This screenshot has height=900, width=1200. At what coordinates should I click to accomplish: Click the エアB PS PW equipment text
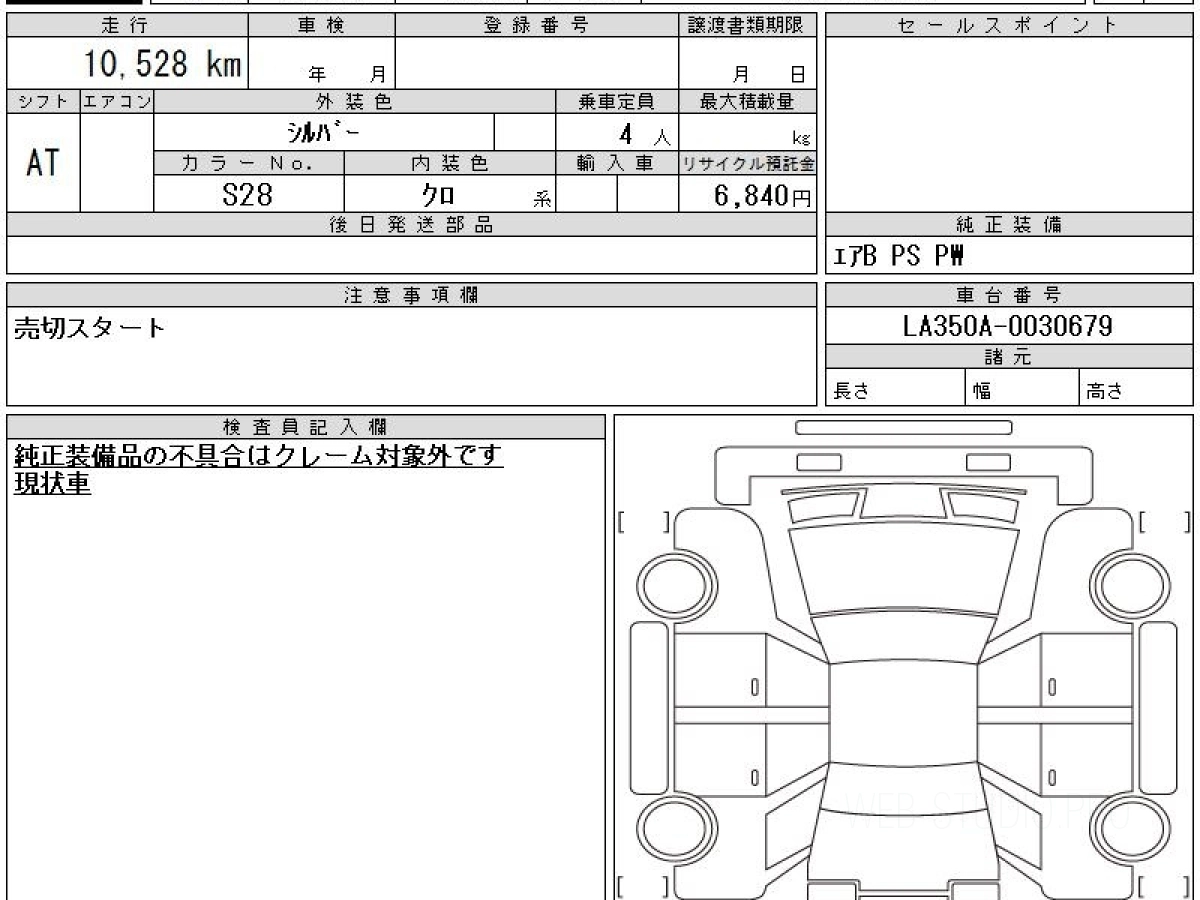pyautogui.click(x=898, y=257)
